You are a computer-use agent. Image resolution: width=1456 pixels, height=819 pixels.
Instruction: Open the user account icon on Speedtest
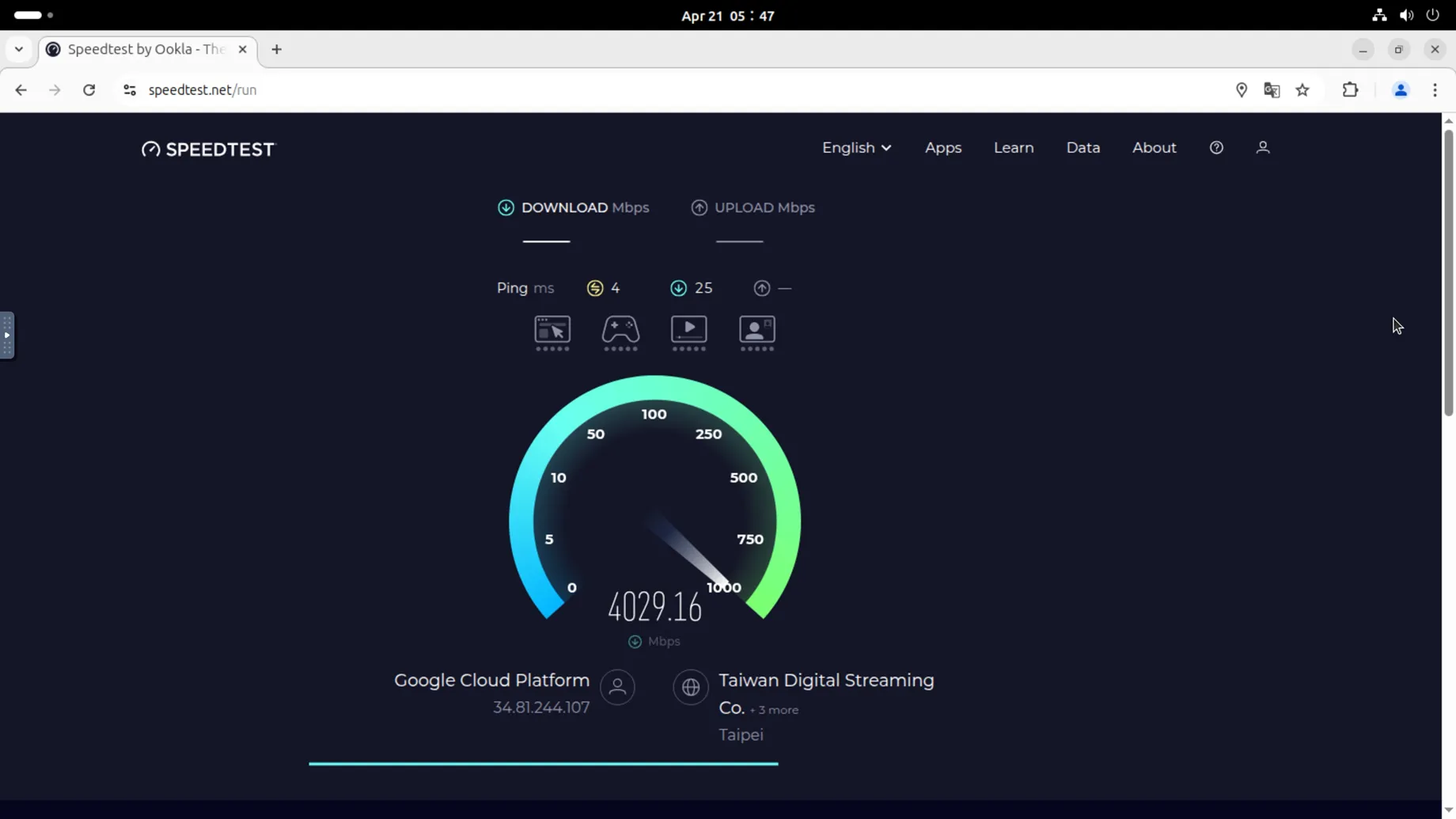pyautogui.click(x=1263, y=147)
